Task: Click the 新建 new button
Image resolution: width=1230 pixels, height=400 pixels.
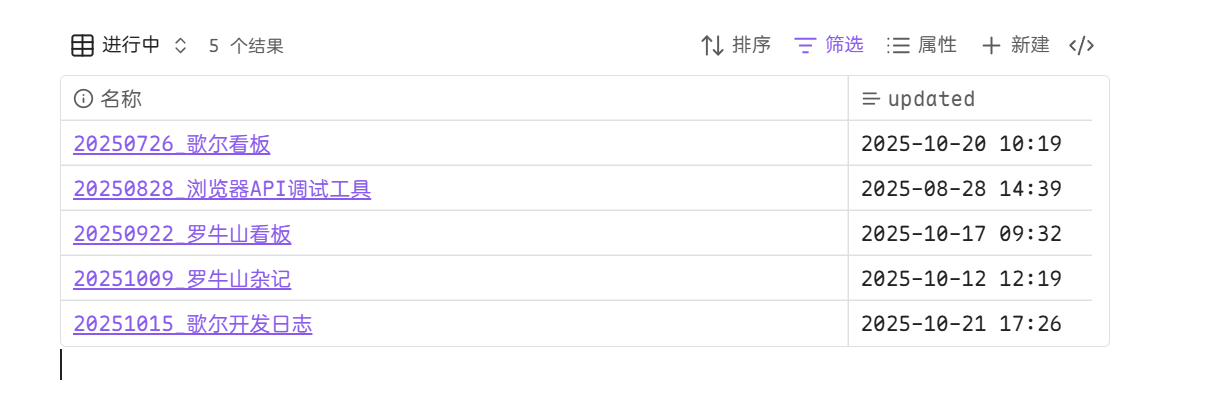Action: 1030,45
